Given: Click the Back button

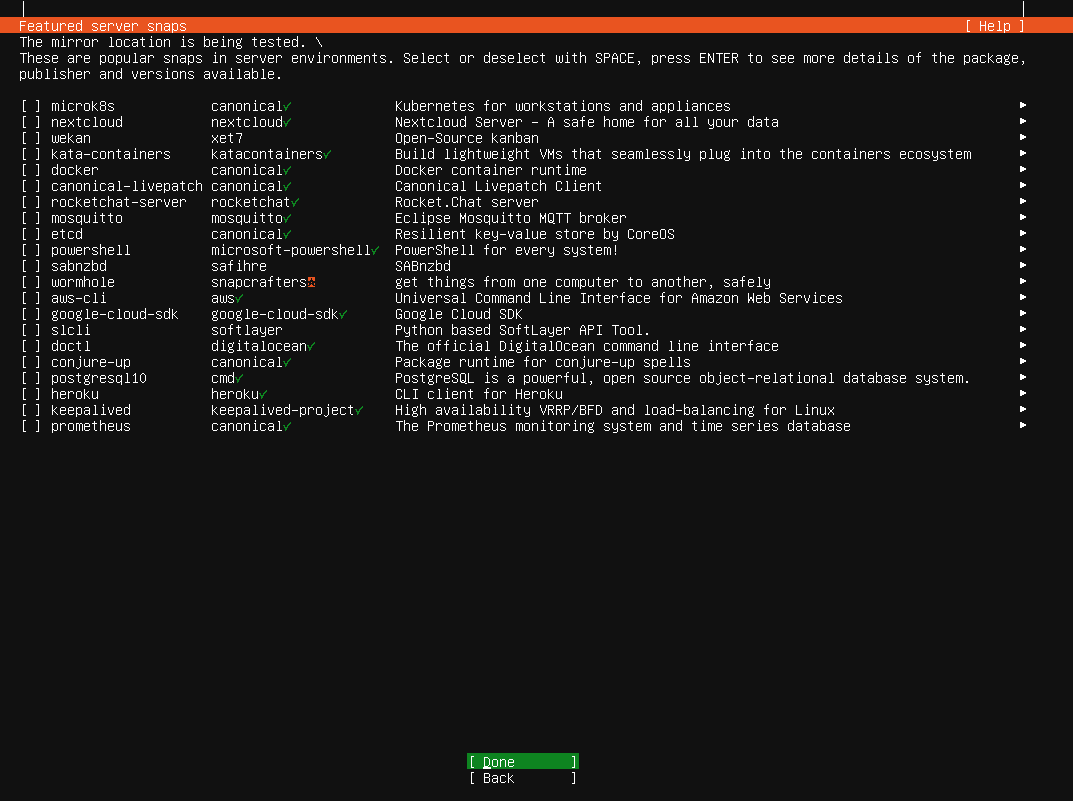Looking at the screenshot, I should tap(521, 777).
